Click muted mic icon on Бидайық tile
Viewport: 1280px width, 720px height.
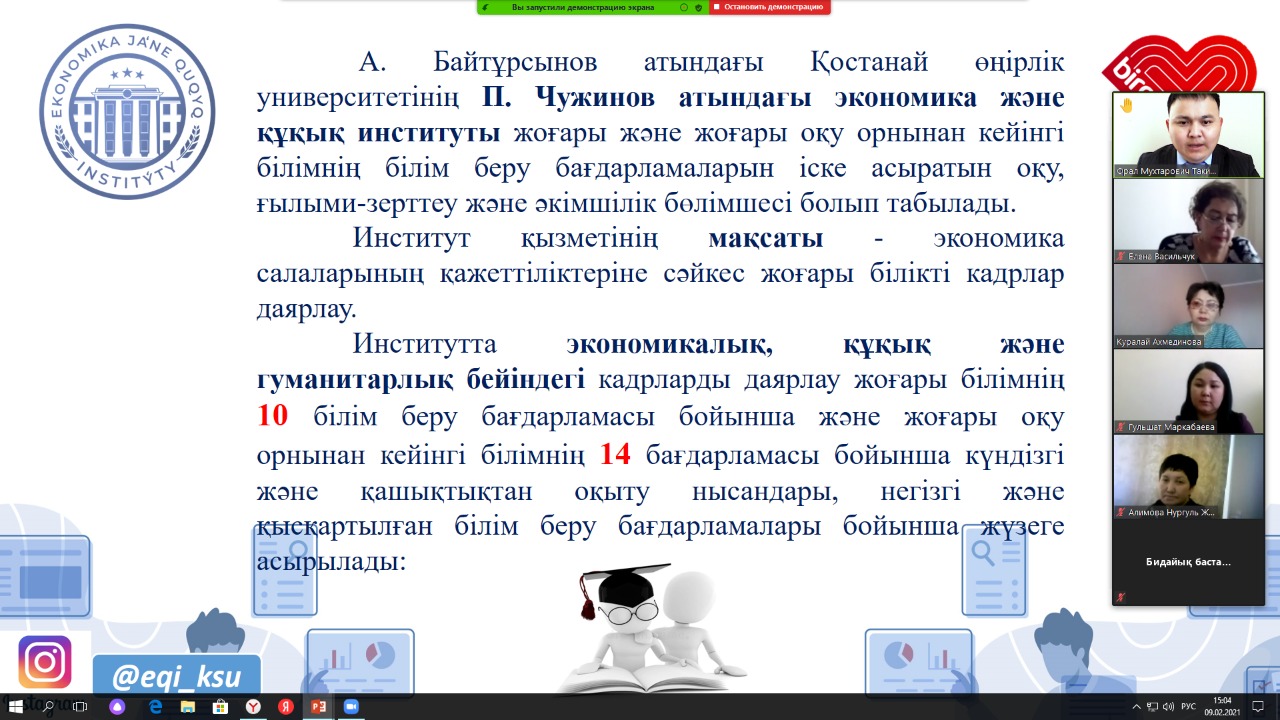pos(1121,597)
